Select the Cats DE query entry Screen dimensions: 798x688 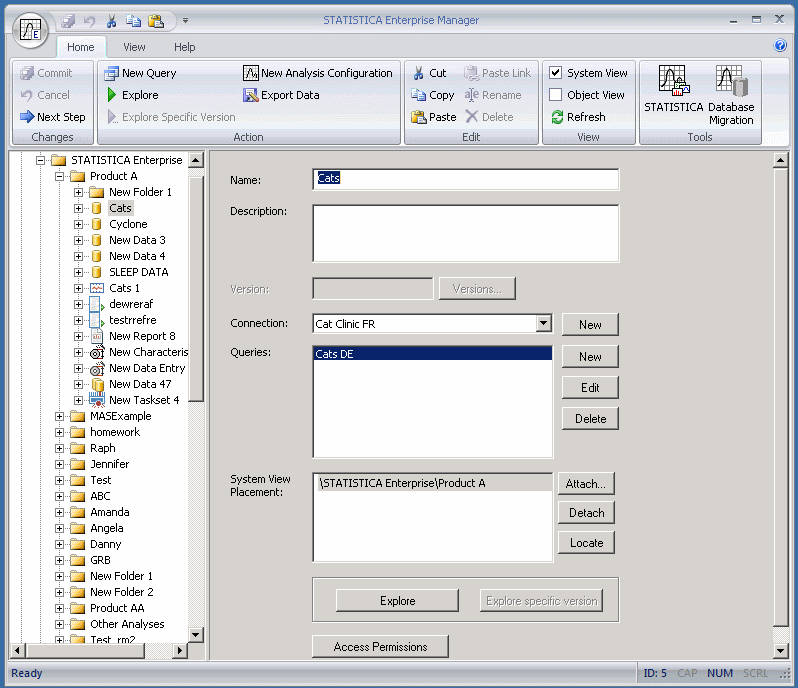coord(433,354)
